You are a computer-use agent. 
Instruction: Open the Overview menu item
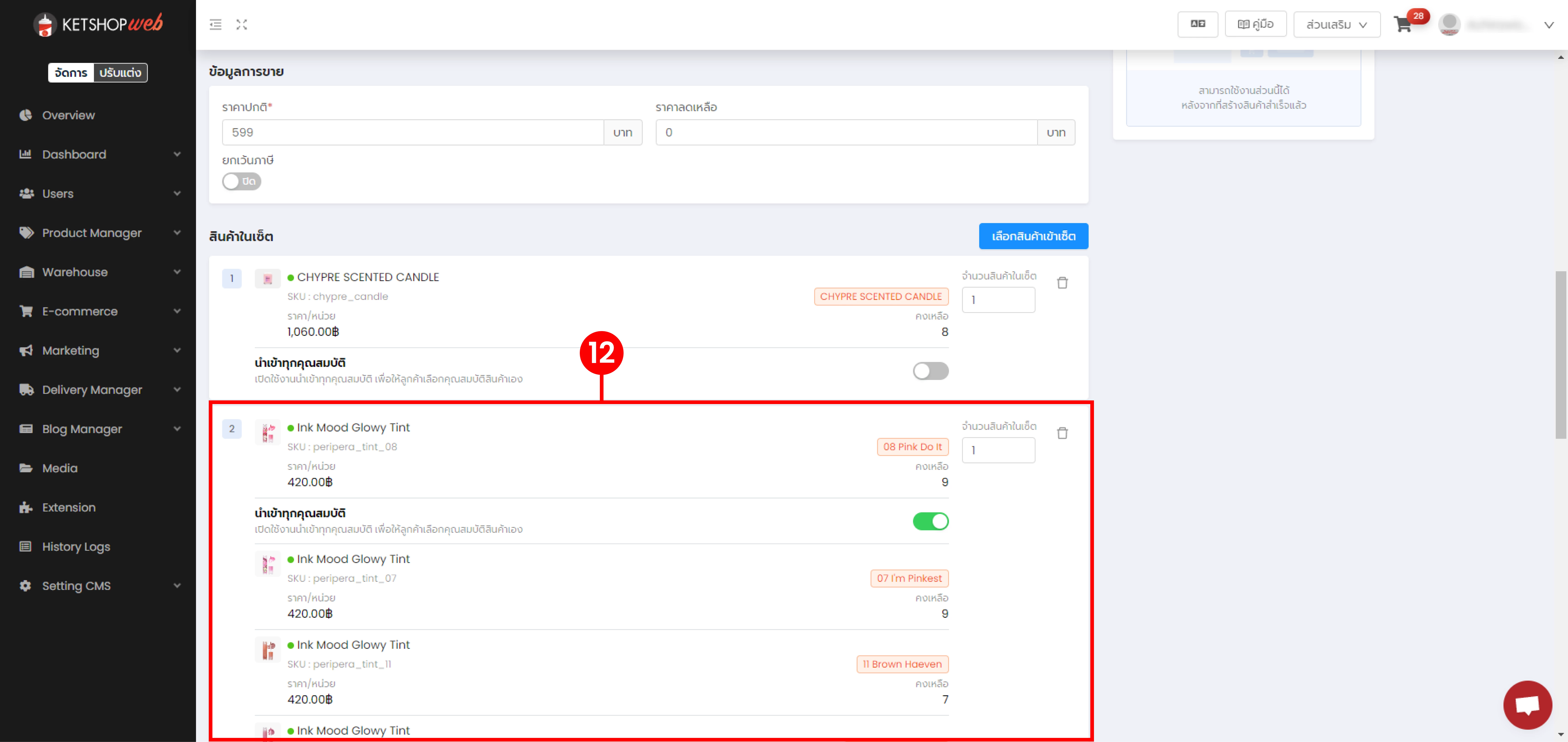(98, 115)
